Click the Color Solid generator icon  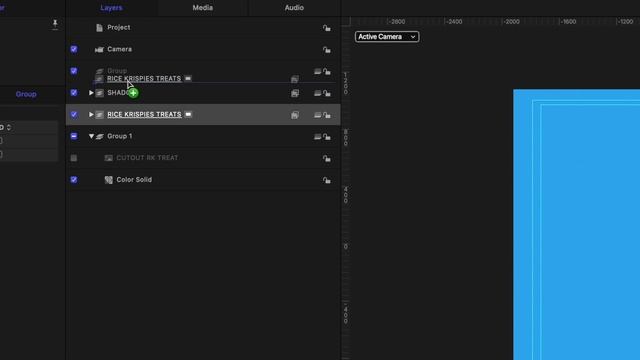point(109,180)
